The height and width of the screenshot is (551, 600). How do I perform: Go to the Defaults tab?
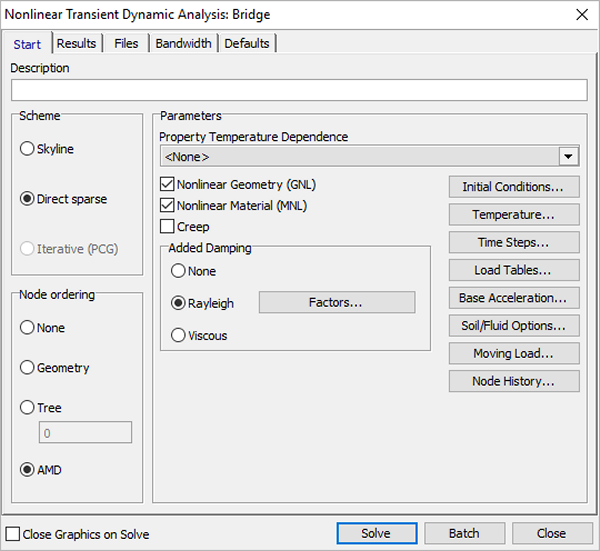click(246, 43)
